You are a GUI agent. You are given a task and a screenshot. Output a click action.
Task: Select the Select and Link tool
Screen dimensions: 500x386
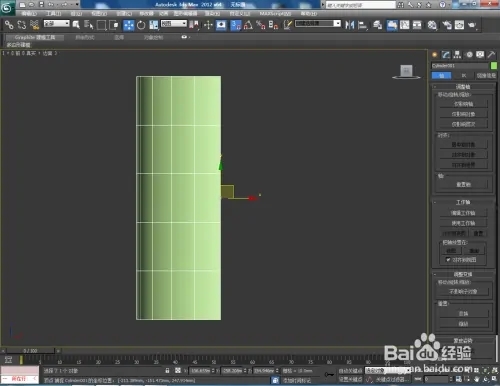[9, 25]
